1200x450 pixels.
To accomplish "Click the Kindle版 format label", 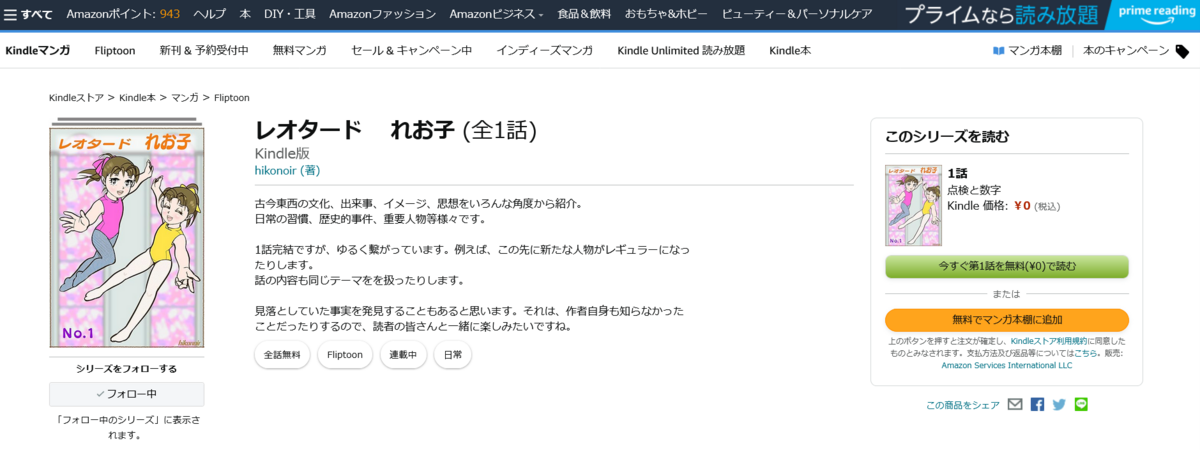I will 283,153.
